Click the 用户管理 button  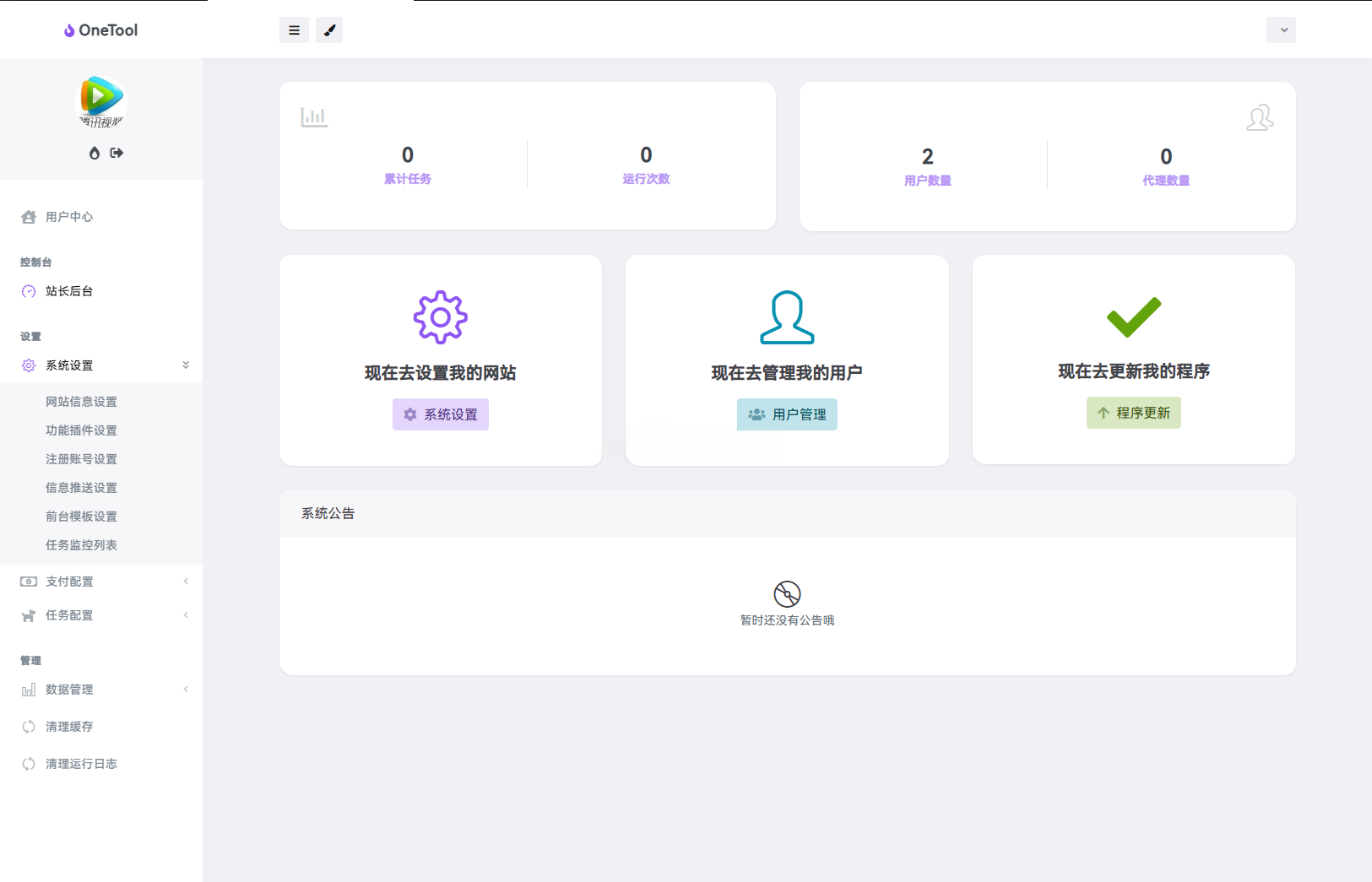[787, 414]
